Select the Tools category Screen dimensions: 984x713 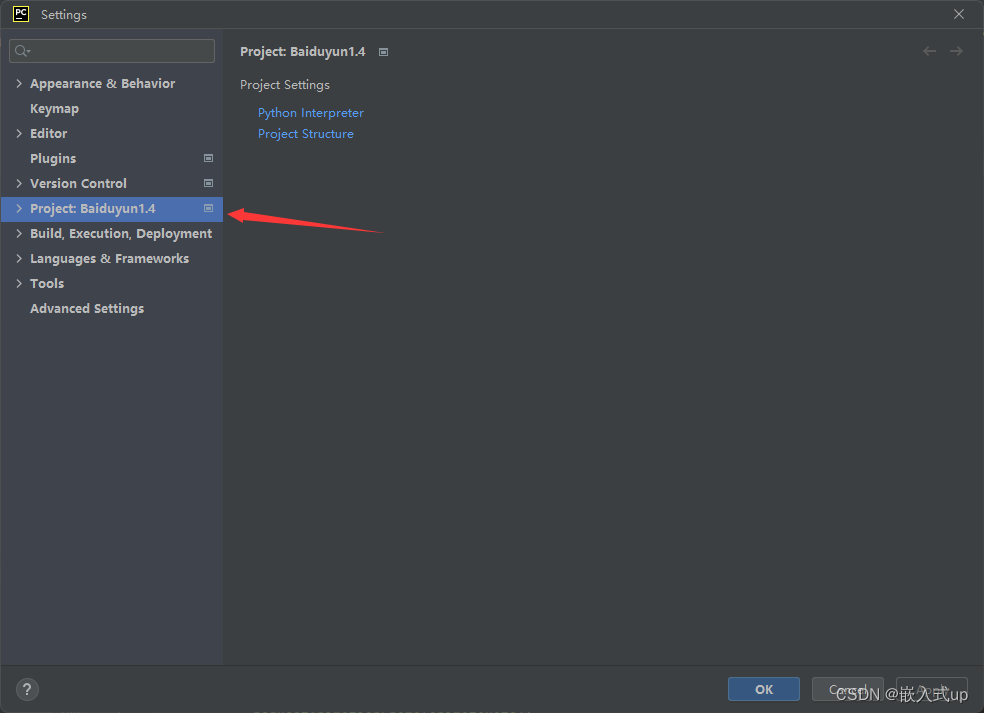(x=47, y=284)
